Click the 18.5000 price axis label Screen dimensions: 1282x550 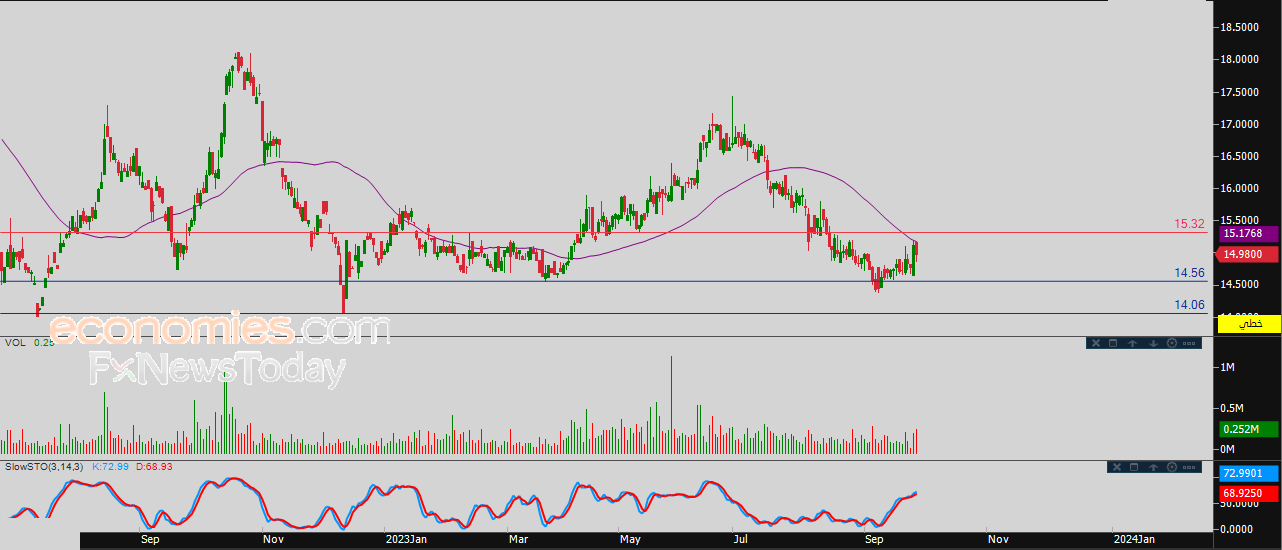pos(1240,28)
